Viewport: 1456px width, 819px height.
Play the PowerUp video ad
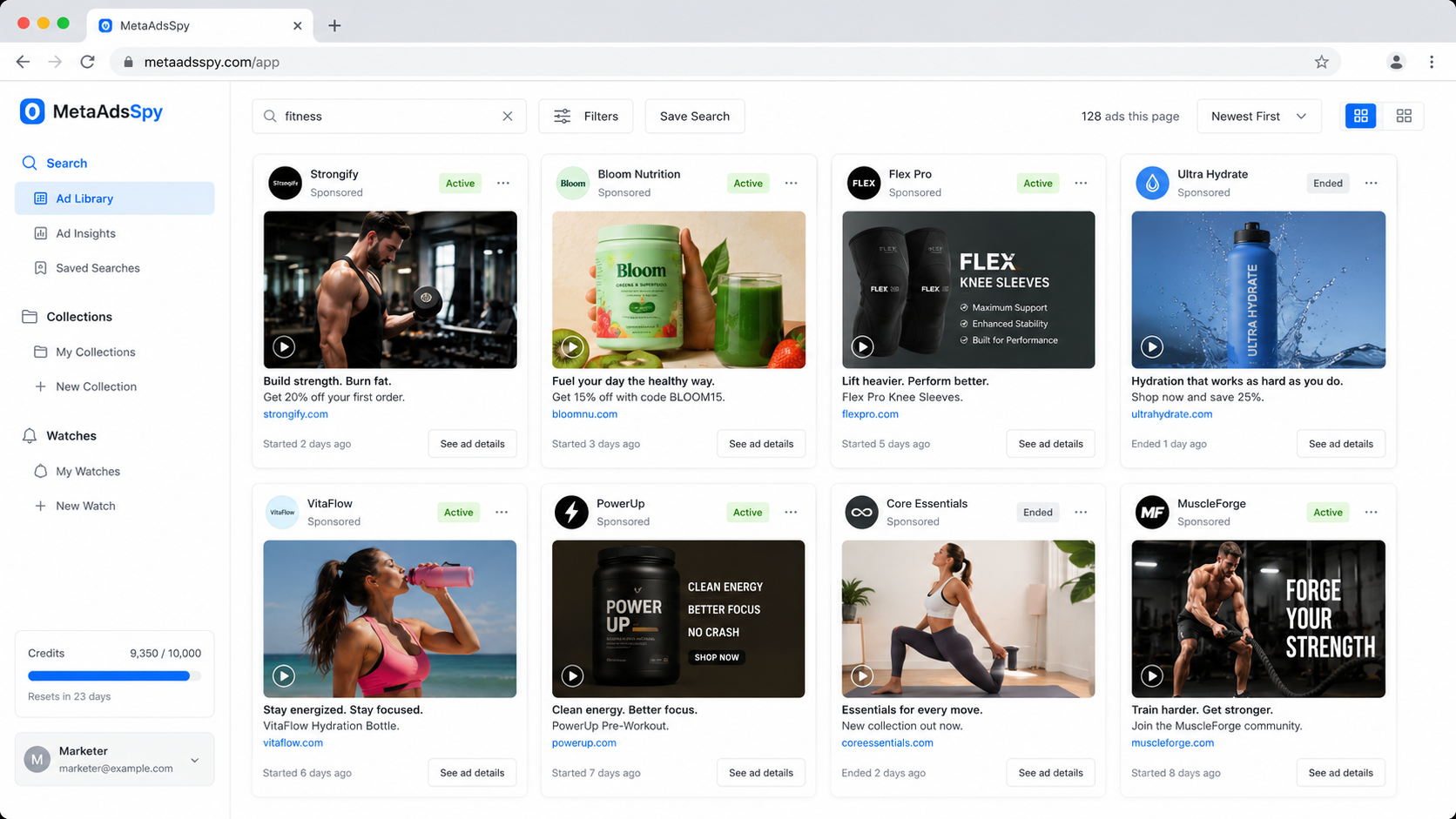(x=572, y=675)
